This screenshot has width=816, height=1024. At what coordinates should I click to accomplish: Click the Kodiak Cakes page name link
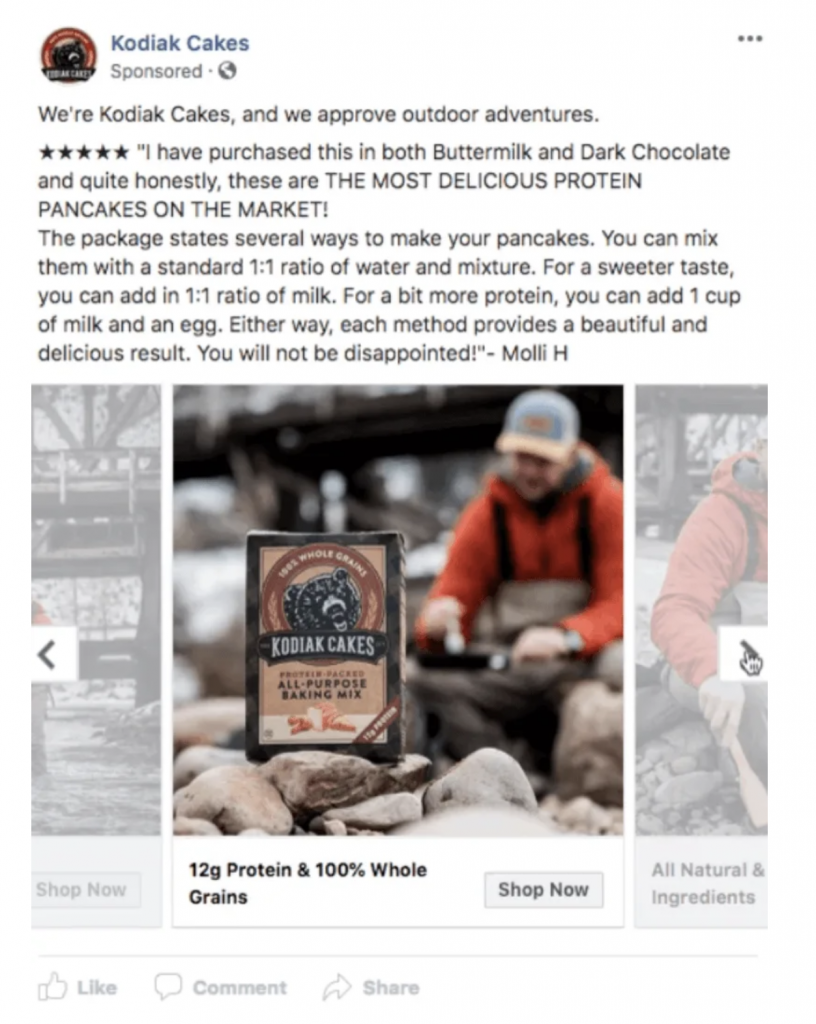coord(180,43)
